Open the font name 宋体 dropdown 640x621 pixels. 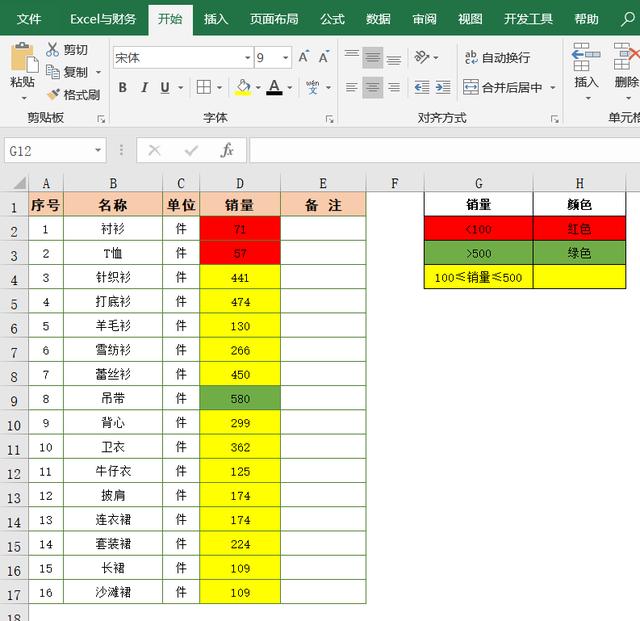click(x=245, y=58)
